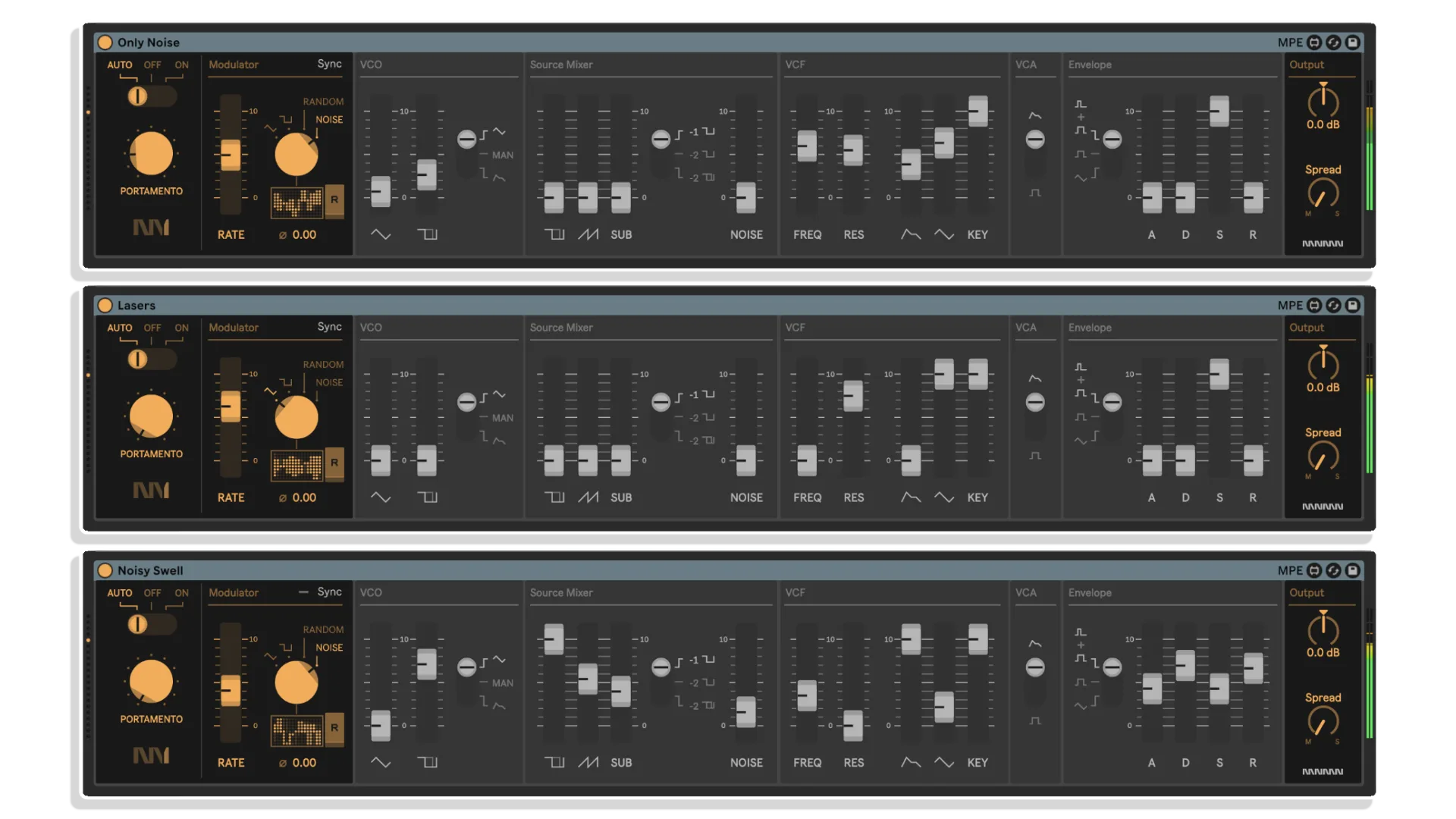Click the MPE label on Lasers title bar

pos(1289,306)
